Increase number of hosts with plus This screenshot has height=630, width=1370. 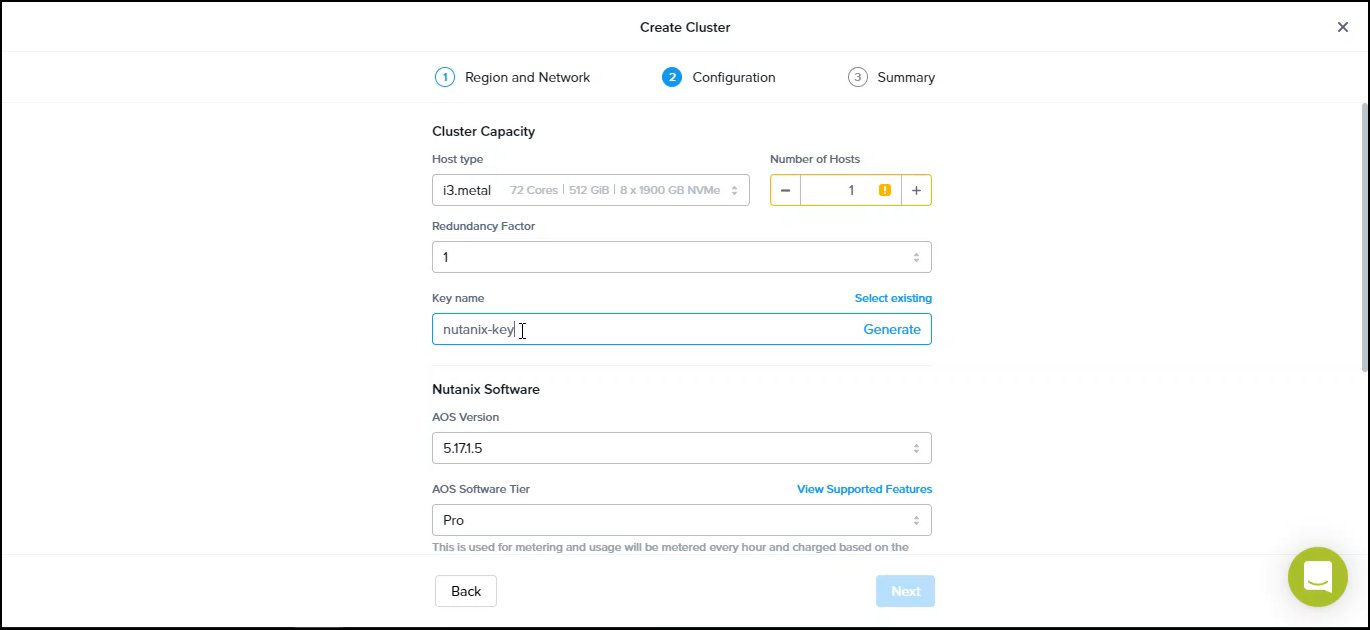pos(916,190)
